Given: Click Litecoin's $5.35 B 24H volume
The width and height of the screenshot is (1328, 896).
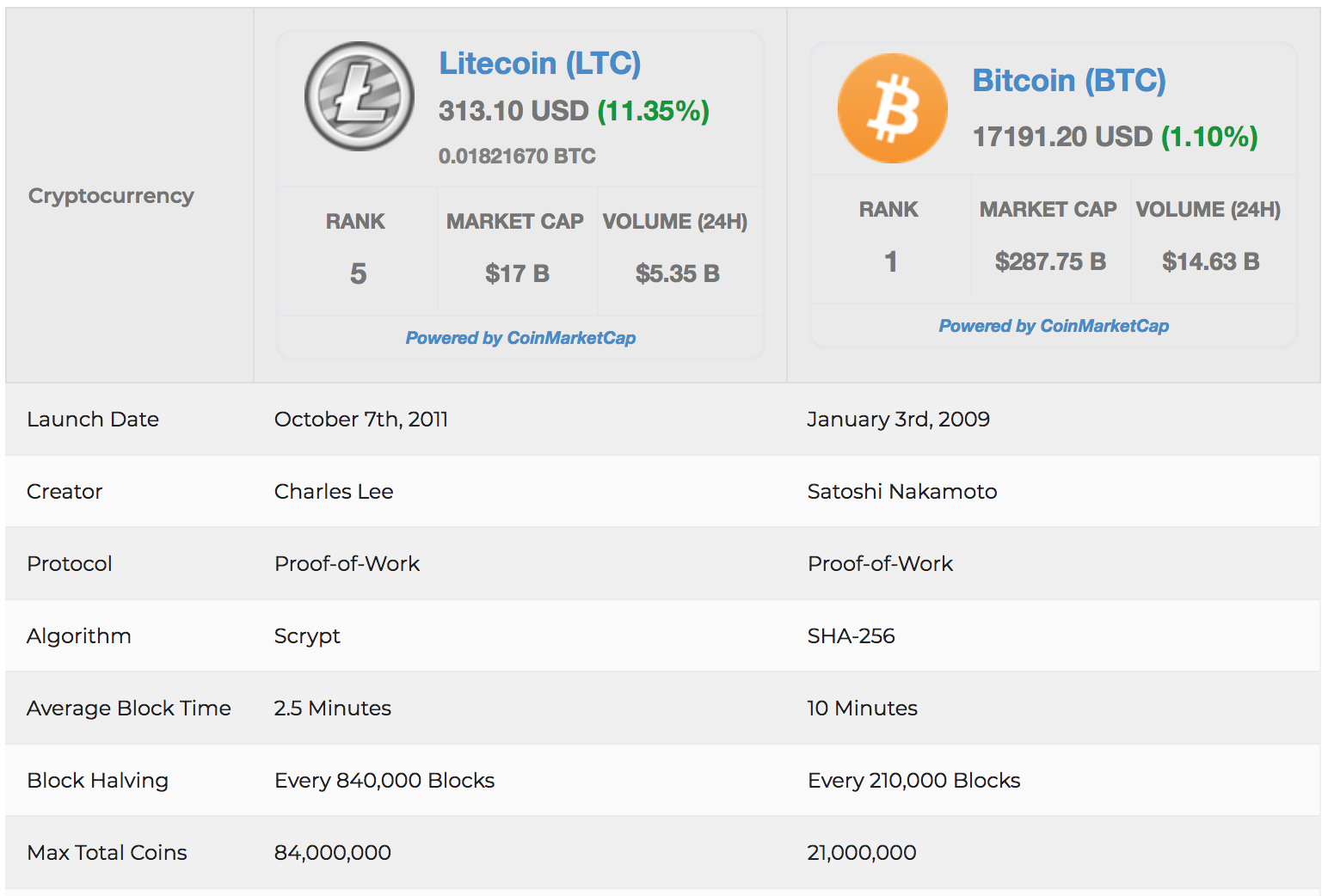Looking at the screenshot, I should point(677,273).
